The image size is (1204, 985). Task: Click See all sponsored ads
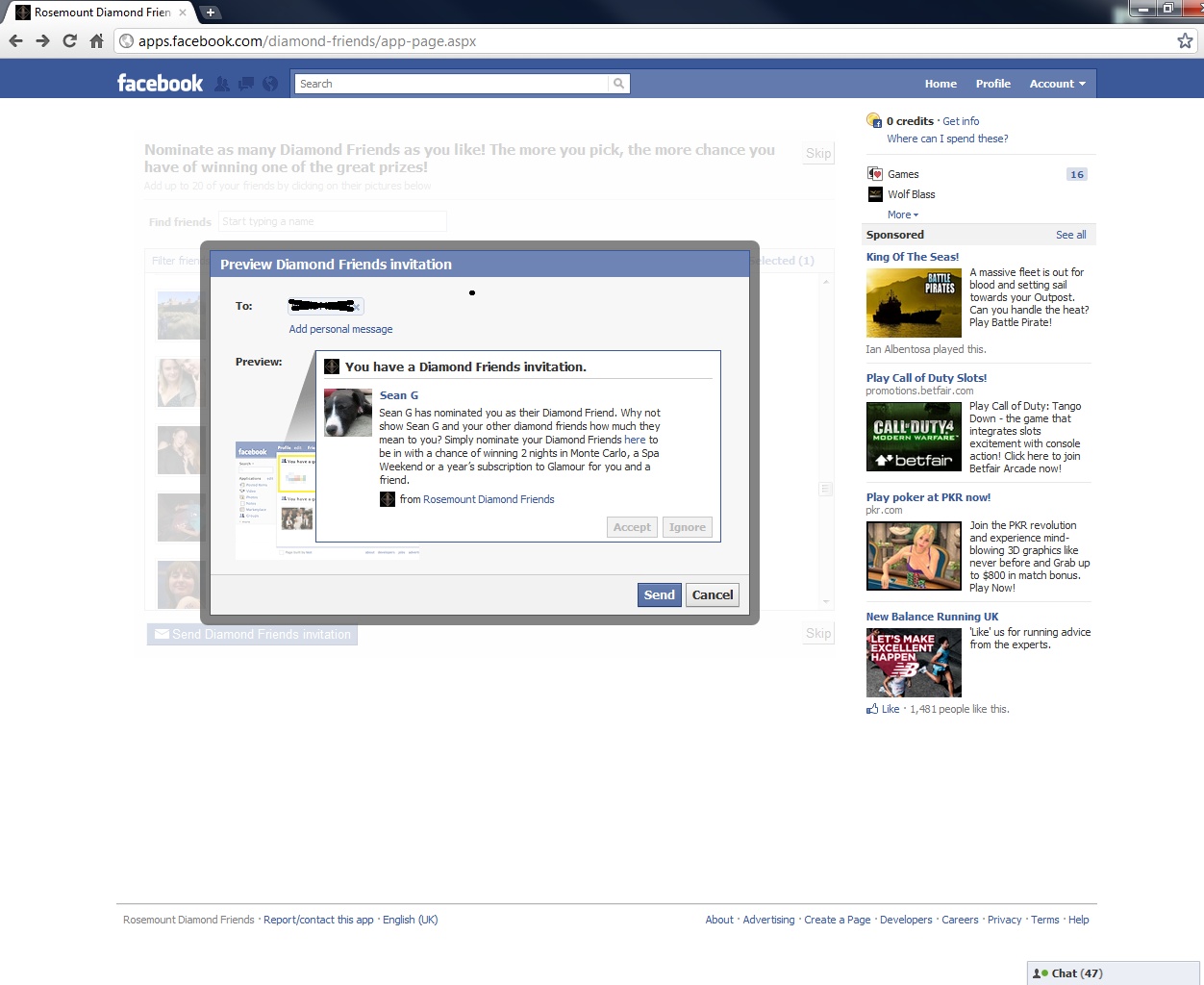(x=1071, y=235)
